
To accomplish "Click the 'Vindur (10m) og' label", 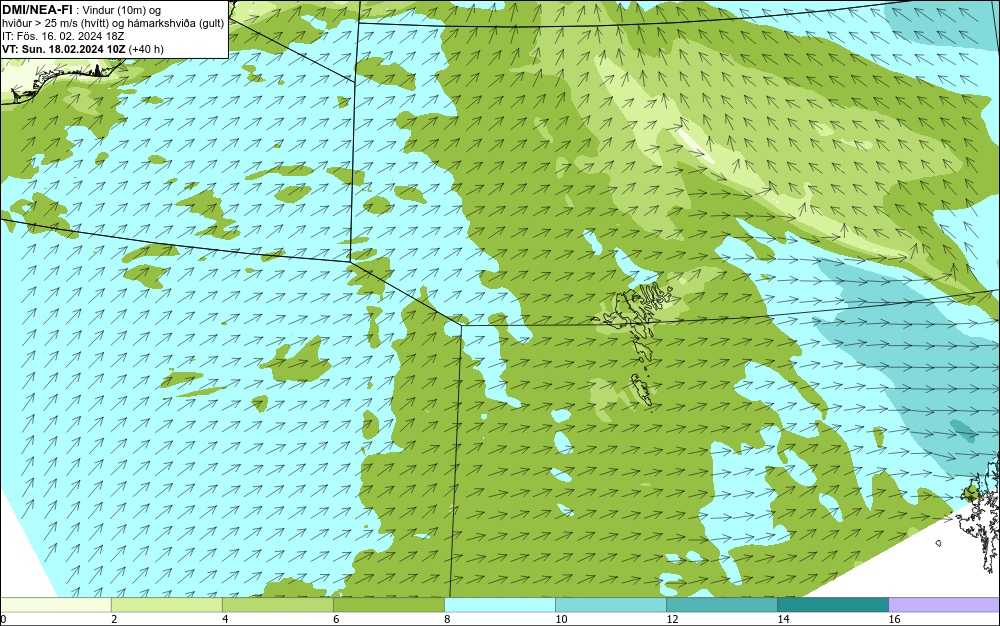I will pos(122,10).
